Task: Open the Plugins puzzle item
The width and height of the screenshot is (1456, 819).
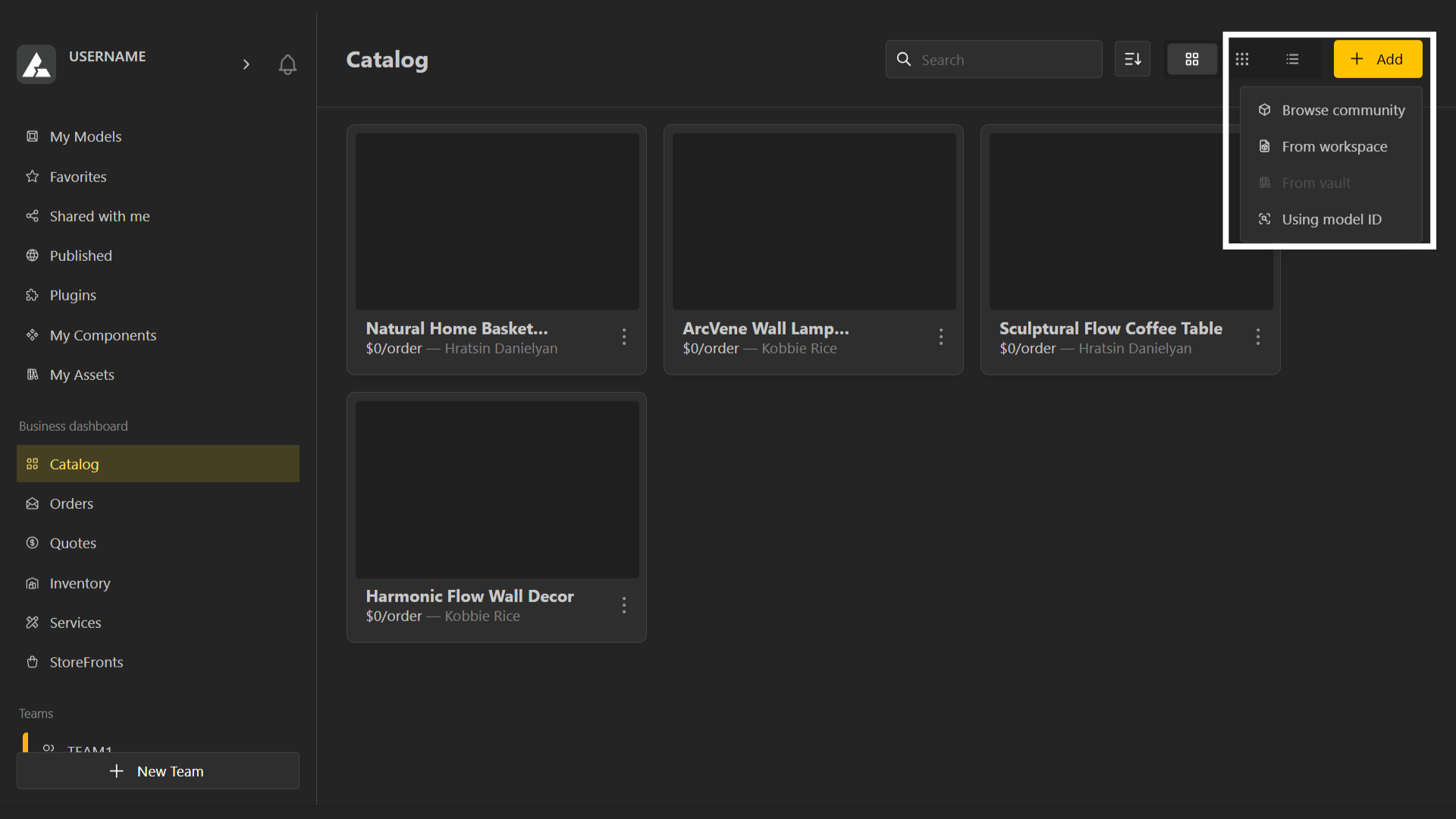Action: click(x=73, y=295)
